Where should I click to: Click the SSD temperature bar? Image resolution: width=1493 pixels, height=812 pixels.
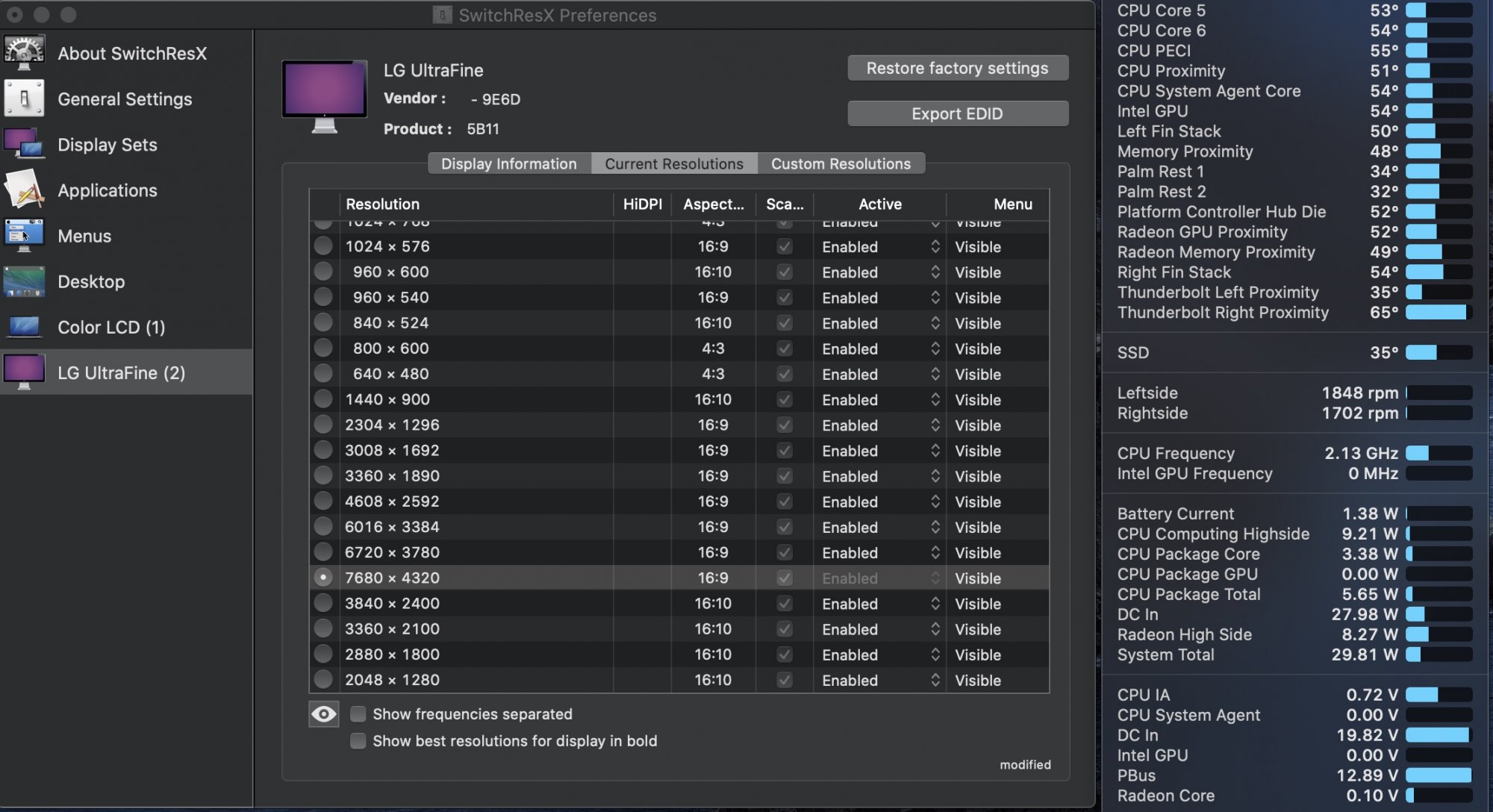click(1439, 352)
